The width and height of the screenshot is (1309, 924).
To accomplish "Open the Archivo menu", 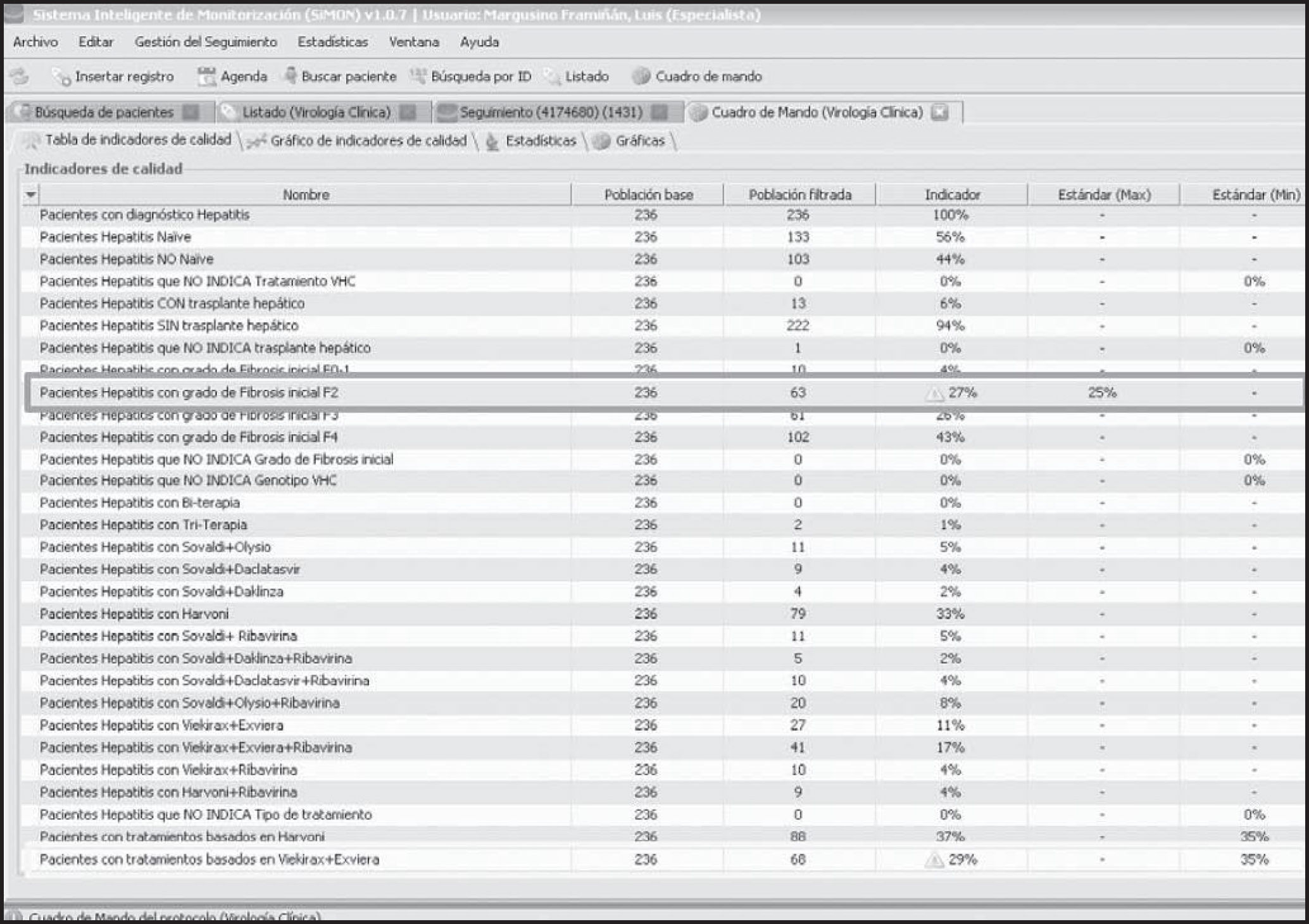I will pyautogui.click(x=35, y=42).
